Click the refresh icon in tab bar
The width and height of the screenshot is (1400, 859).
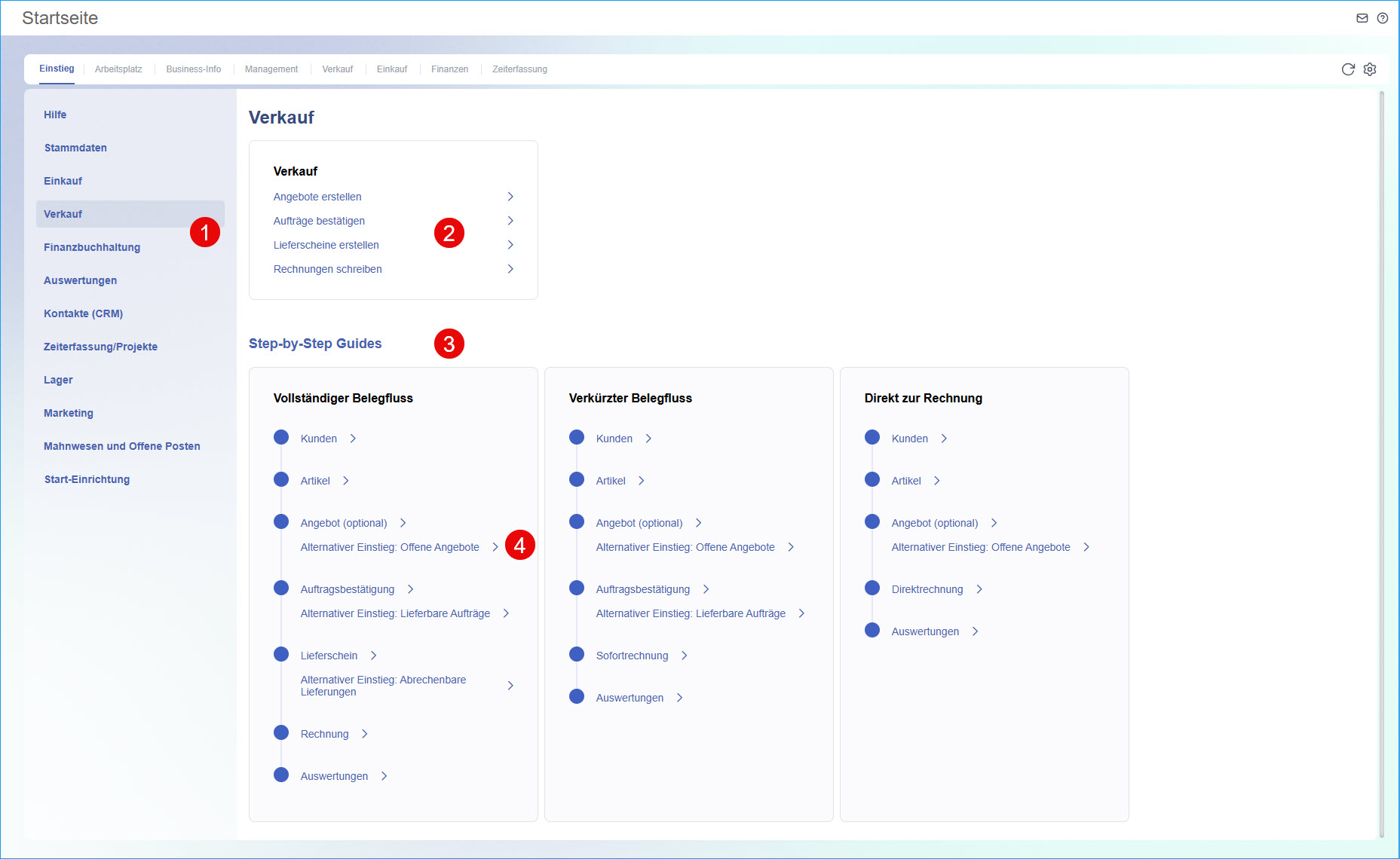1348,69
